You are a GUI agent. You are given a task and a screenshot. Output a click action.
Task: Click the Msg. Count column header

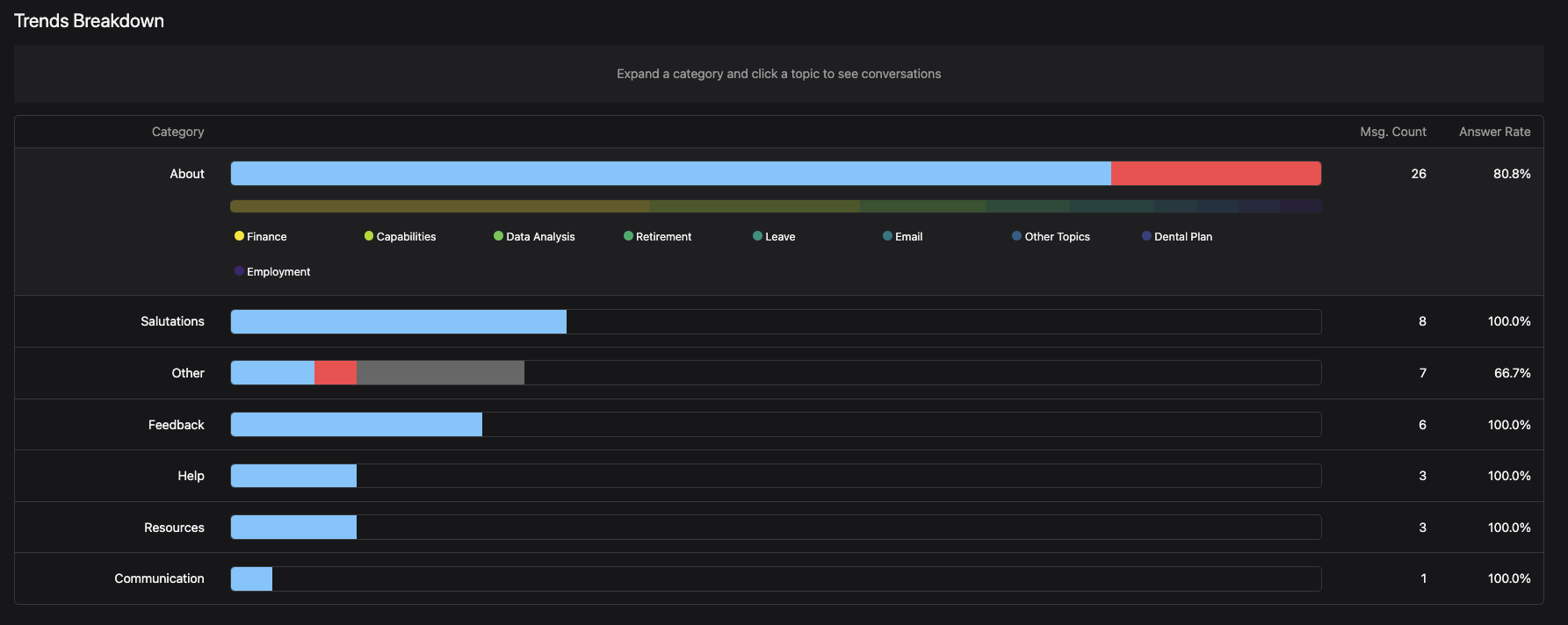pos(1392,132)
